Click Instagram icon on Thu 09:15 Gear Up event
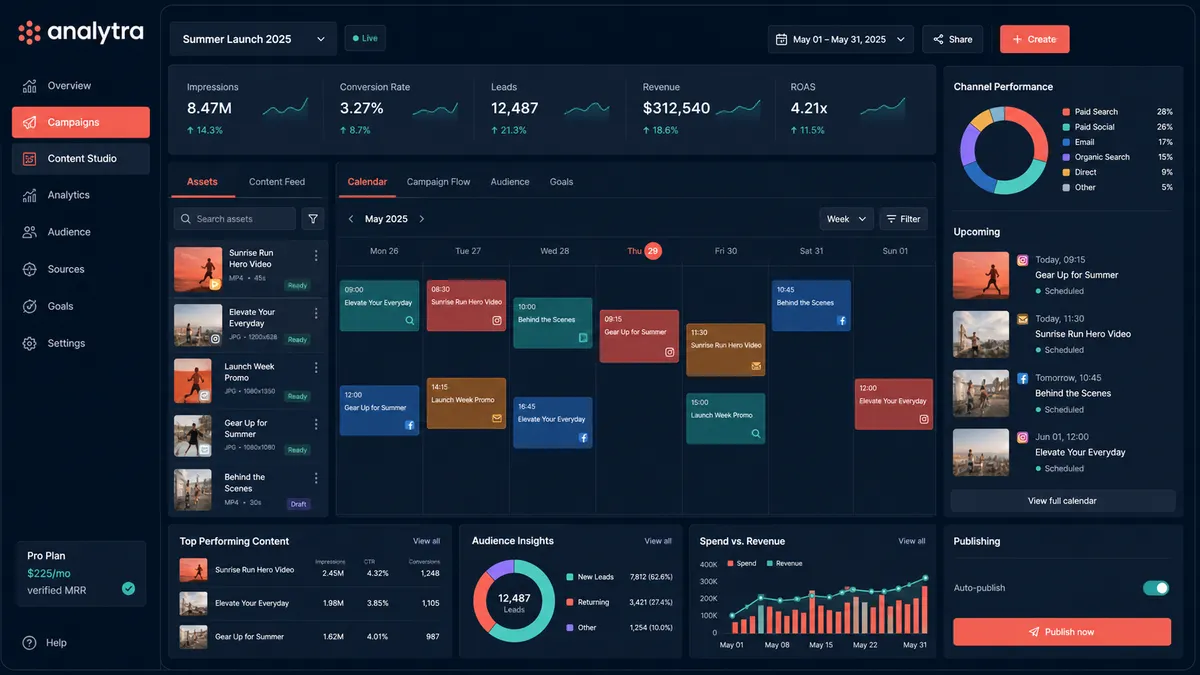Image resolution: width=1200 pixels, height=675 pixels. pos(670,352)
